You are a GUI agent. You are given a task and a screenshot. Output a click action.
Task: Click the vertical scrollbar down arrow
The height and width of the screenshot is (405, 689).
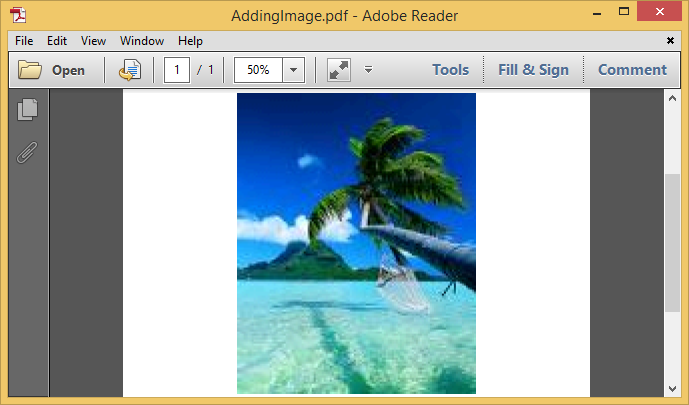[x=673, y=387]
